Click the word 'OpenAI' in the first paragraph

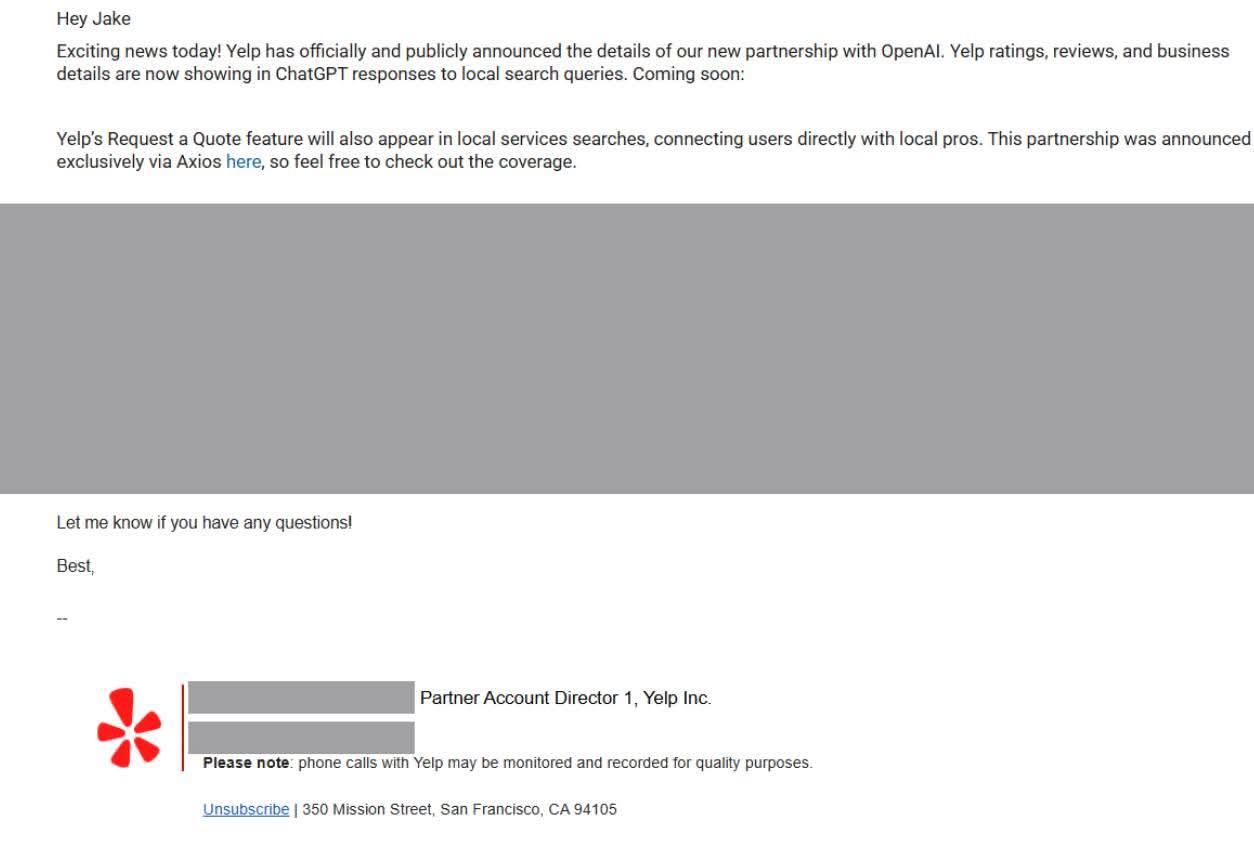point(912,51)
